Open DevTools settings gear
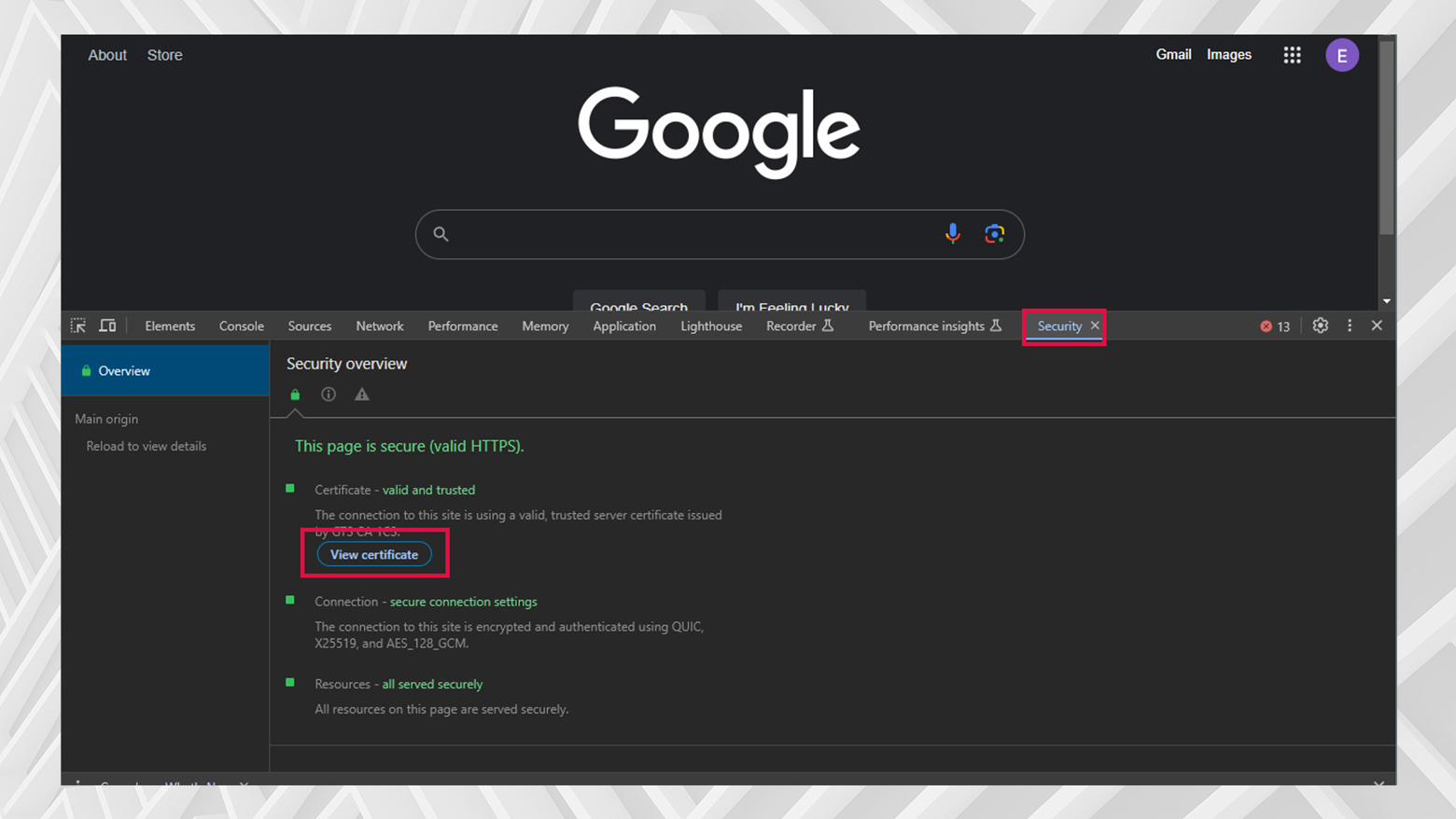This screenshot has height=819, width=1456. tap(1320, 326)
